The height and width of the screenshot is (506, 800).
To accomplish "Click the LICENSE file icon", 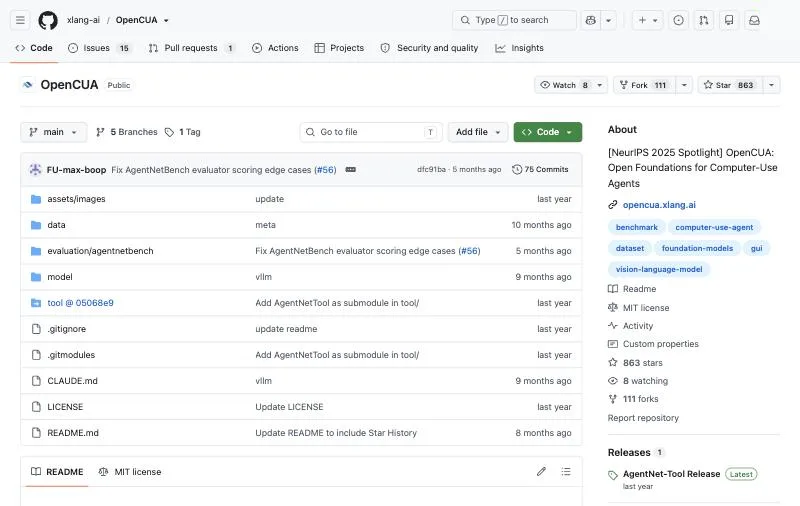I will 36,407.
